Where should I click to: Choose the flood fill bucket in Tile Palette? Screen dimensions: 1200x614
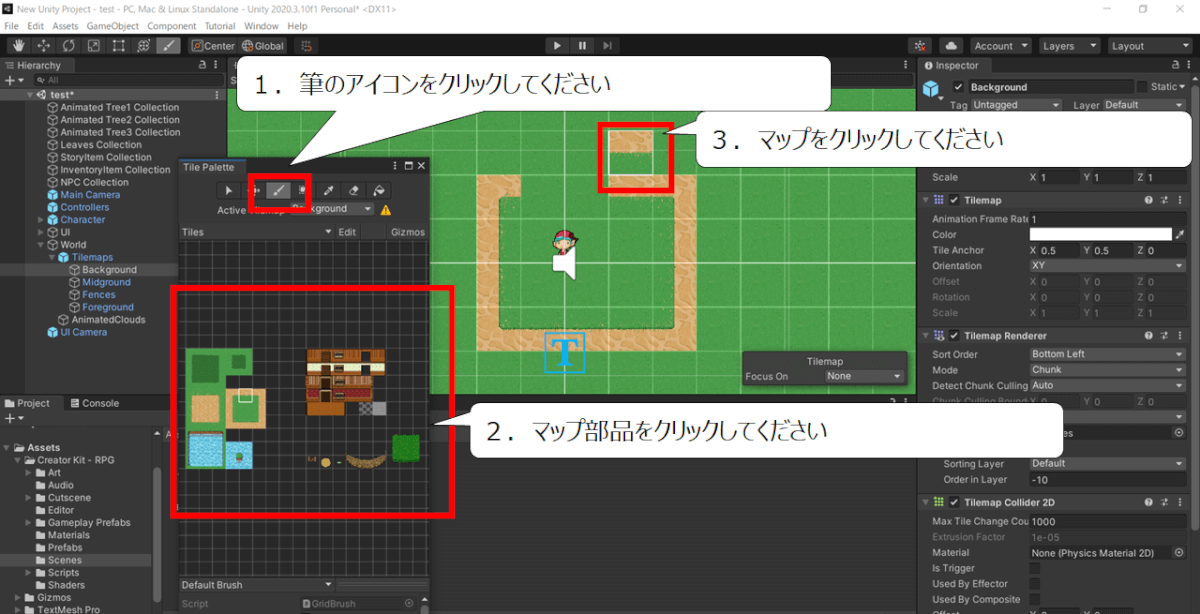377,190
